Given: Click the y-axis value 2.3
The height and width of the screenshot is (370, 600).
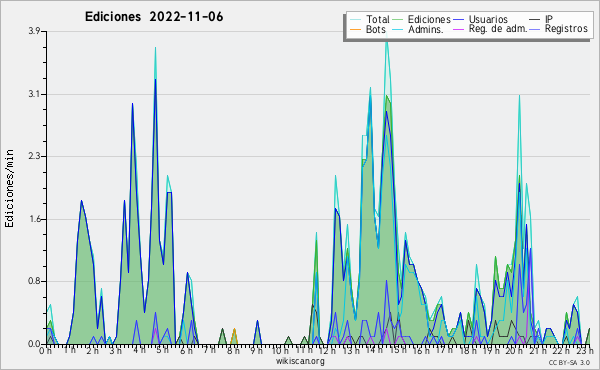Looking at the screenshot, I should tap(34, 156).
